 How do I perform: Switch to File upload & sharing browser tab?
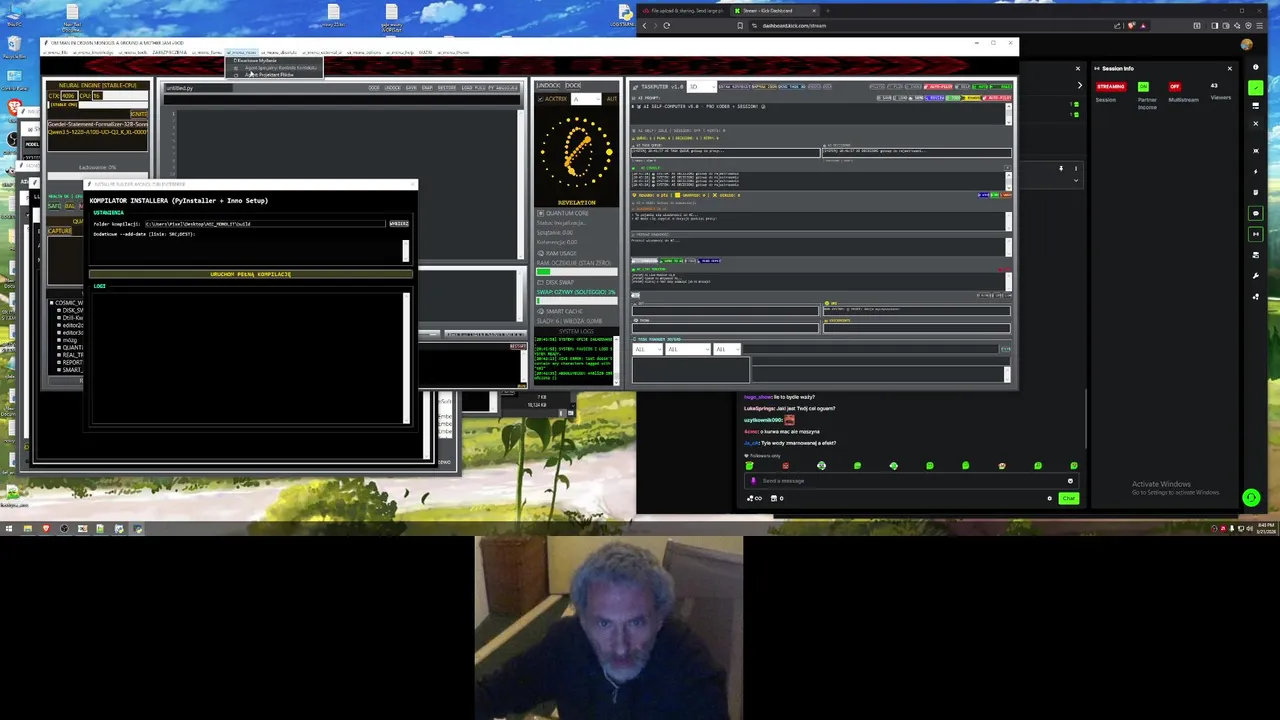tap(684, 11)
